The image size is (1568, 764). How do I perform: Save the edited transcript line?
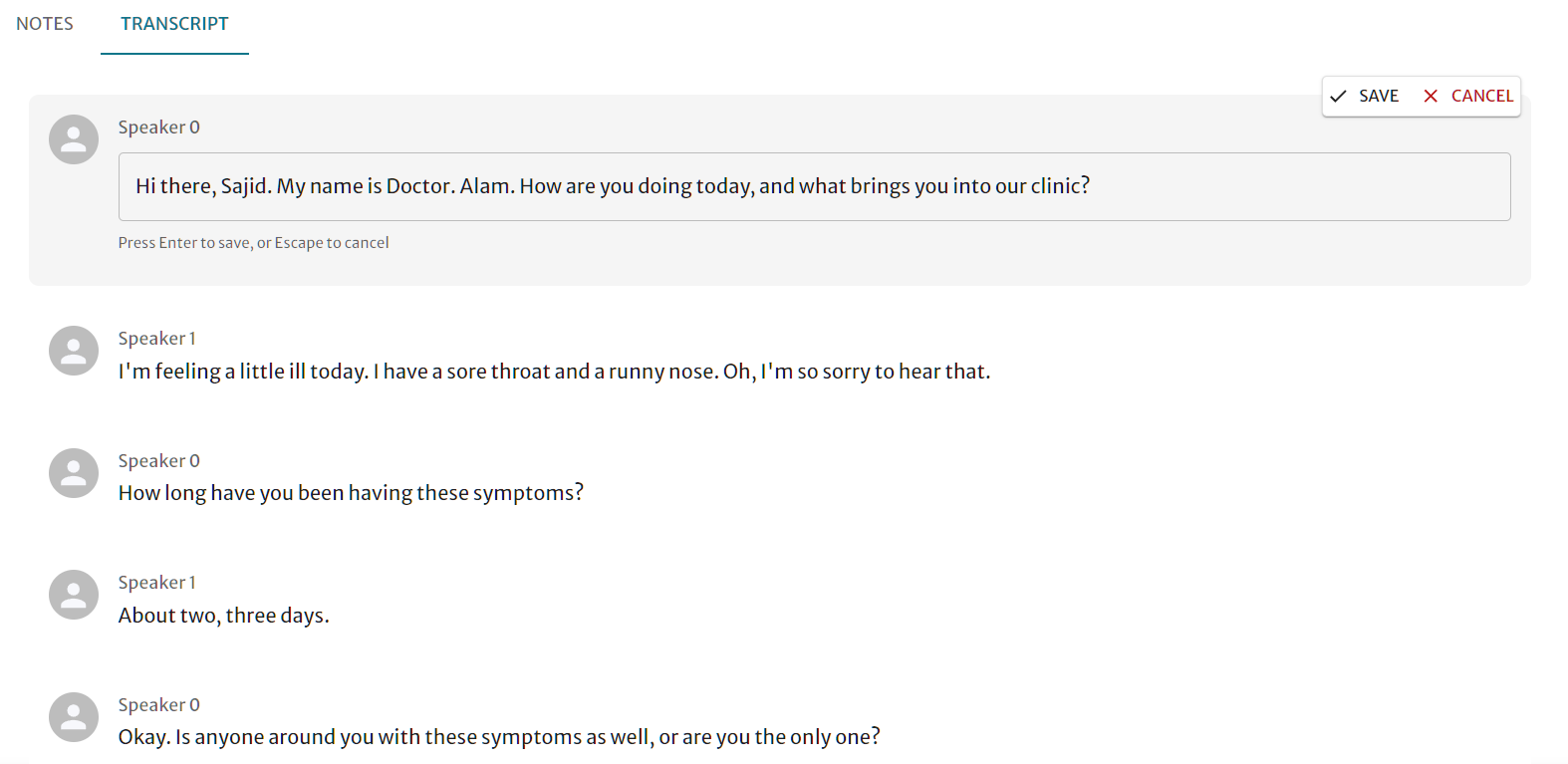1366,96
